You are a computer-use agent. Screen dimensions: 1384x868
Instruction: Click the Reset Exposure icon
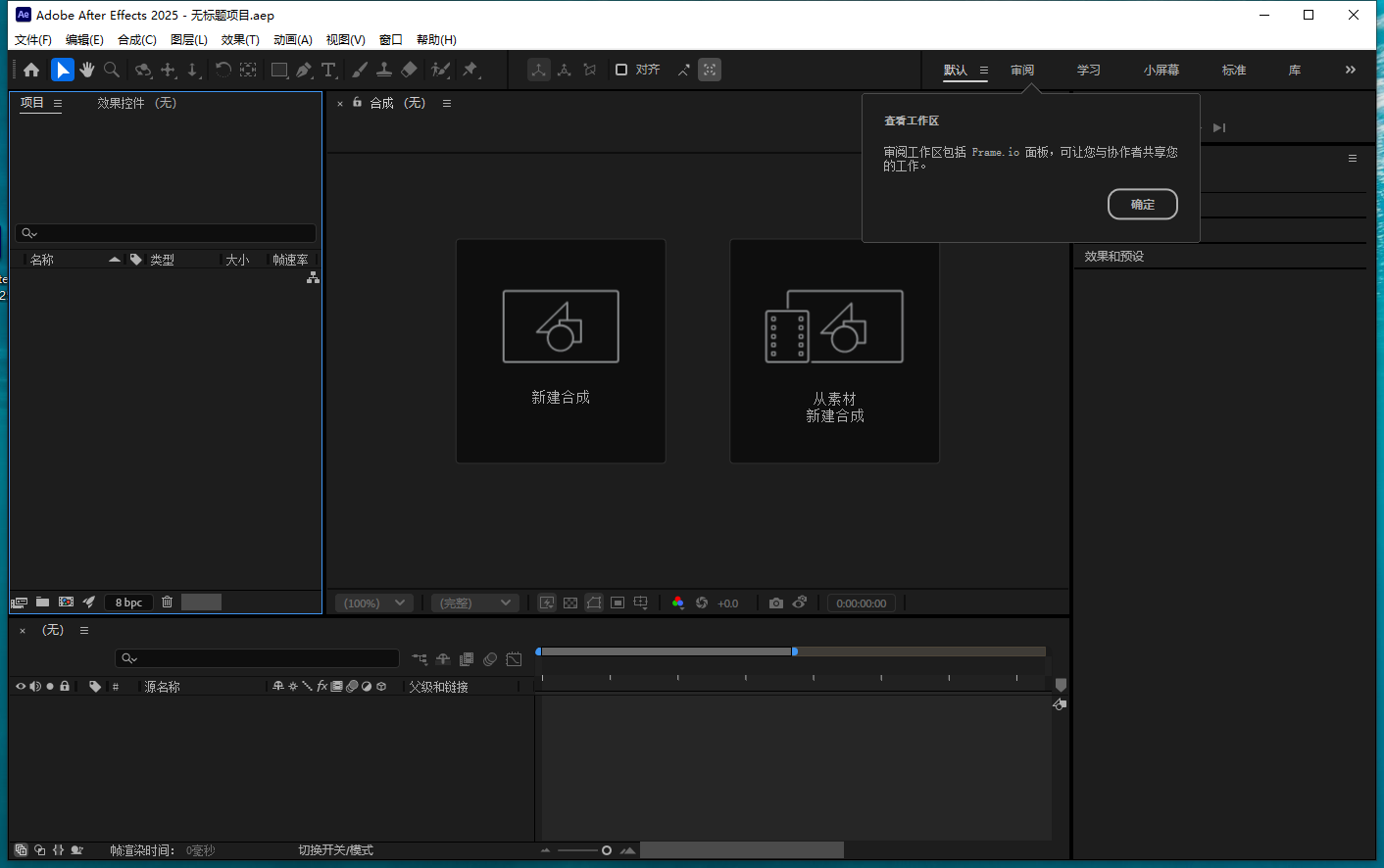click(702, 603)
